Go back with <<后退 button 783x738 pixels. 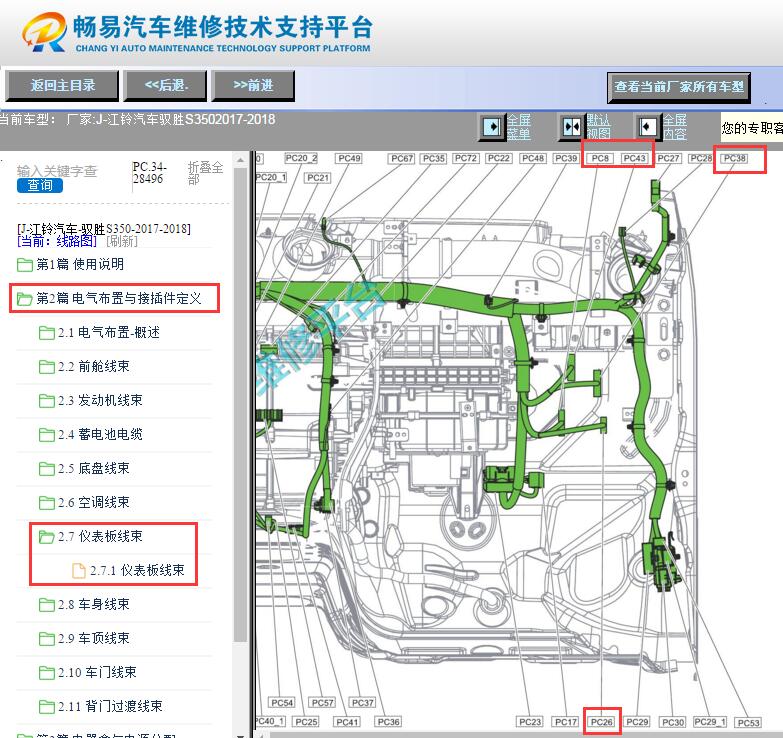click(166, 85)
